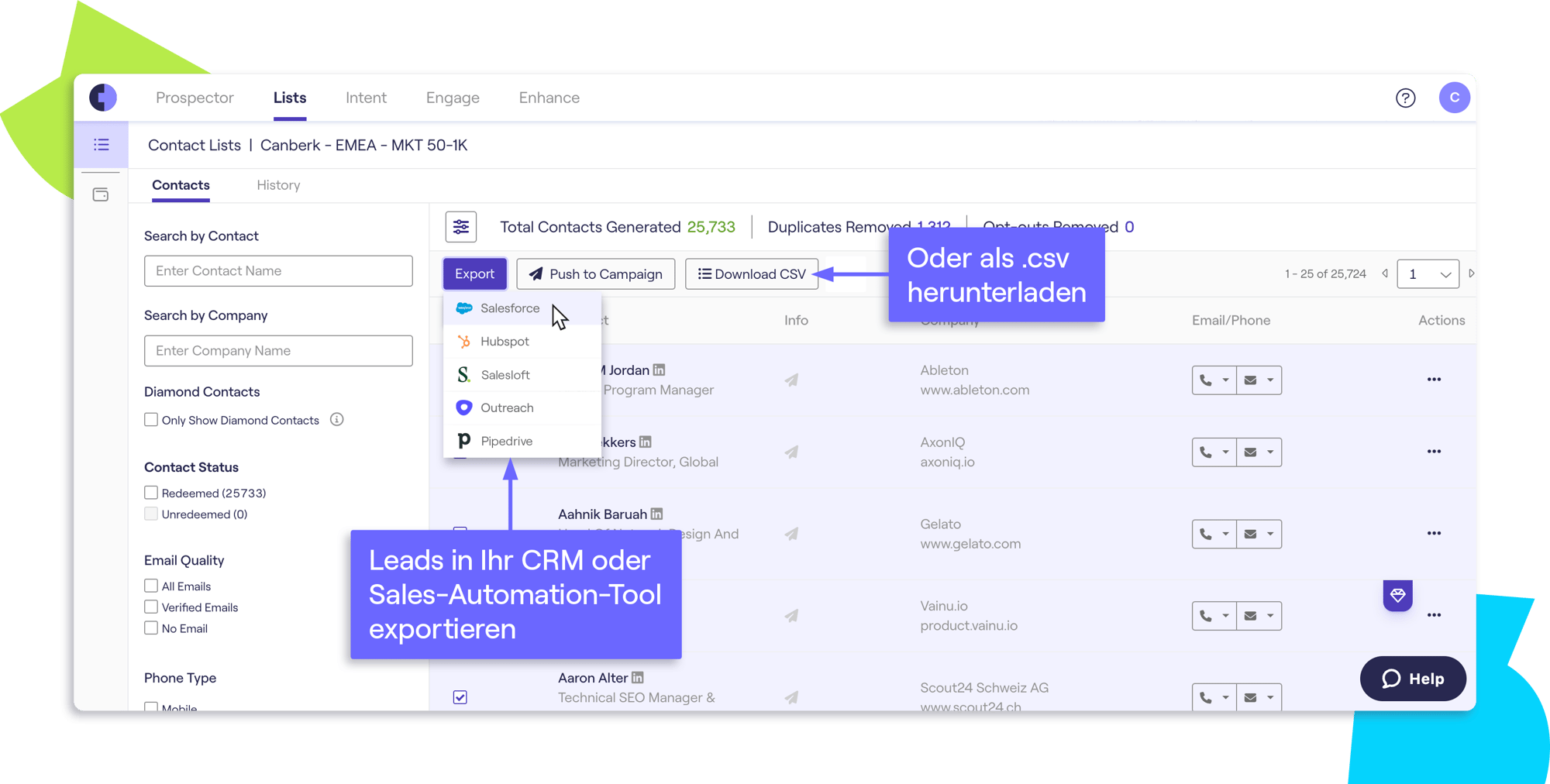This screenshot has width=1550, height=784.
Task: Choose Pipedrive from Export menu
Action: tap(522, 441)
